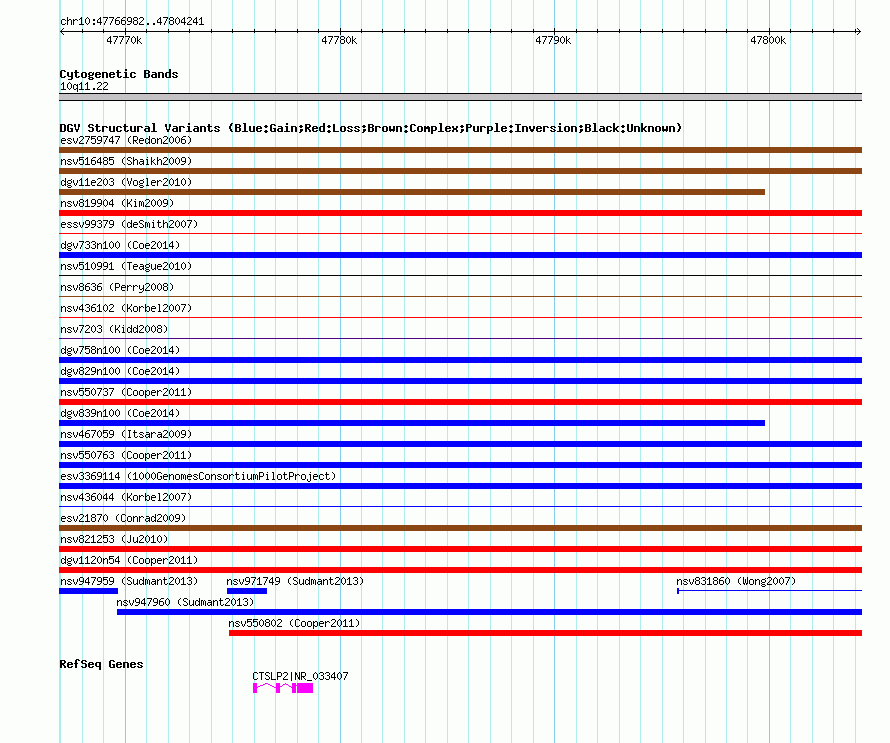Image resolution: width=890 pixels, height=743 pixels.
Task: Open the essv99379 (deSmith2007) label
Action: pos(129,224)
